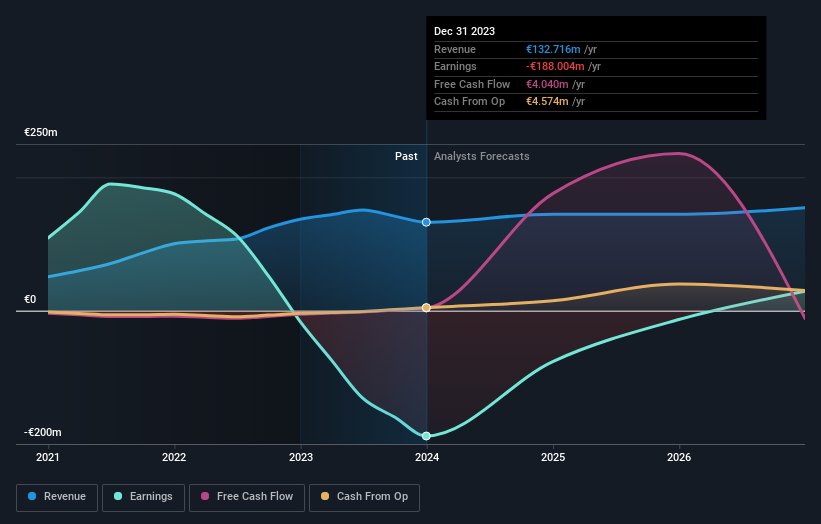Click the Cash From Op data point at 2024
Image resolution: width=821 pixels, height=524 pixels.
tap(426, 308)
